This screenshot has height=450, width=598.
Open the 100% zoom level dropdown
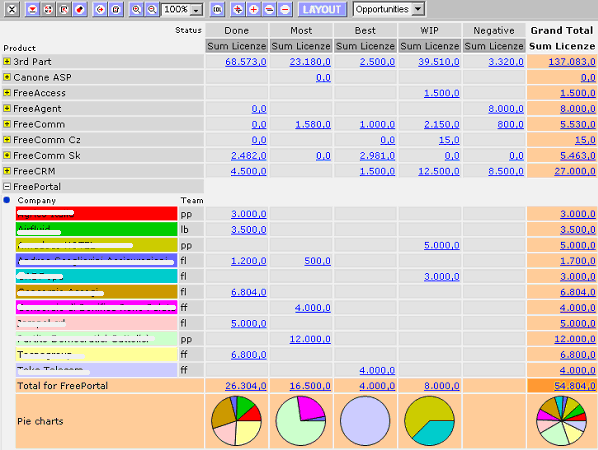(x=196, y=10)
